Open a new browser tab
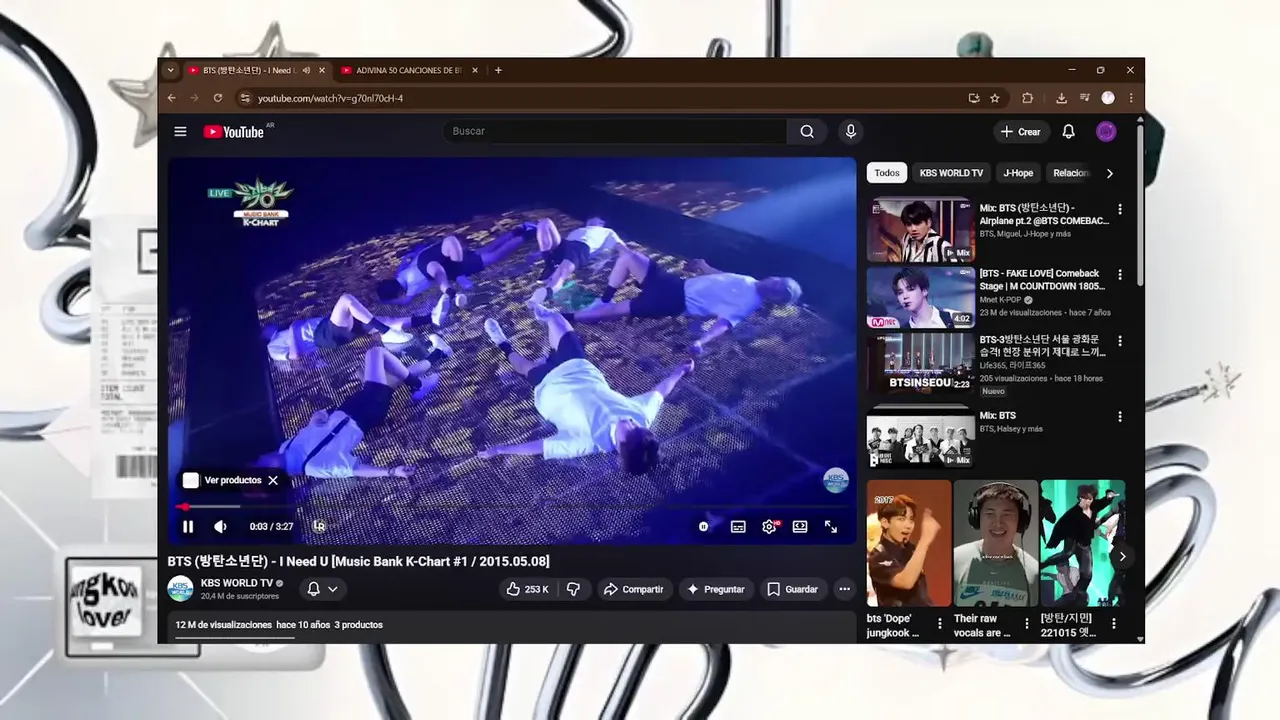The image size is (1280, 720). (498, 70)
